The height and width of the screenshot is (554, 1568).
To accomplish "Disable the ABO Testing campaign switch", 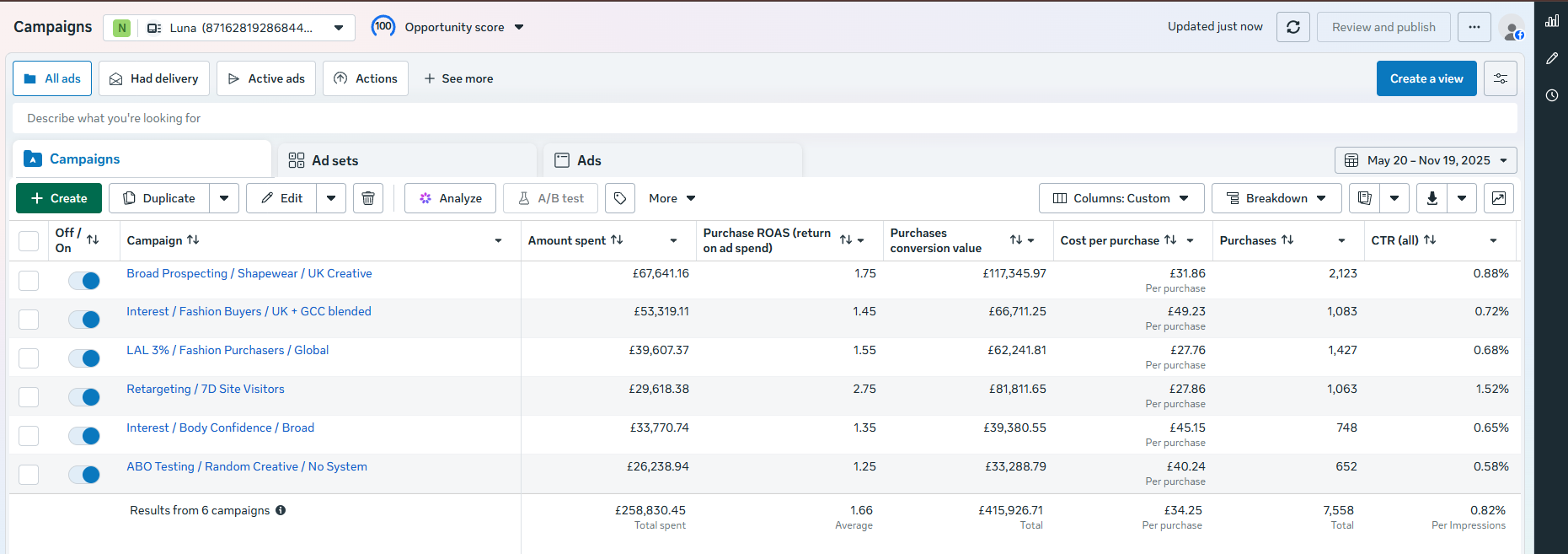I will (x=84, y=475).
